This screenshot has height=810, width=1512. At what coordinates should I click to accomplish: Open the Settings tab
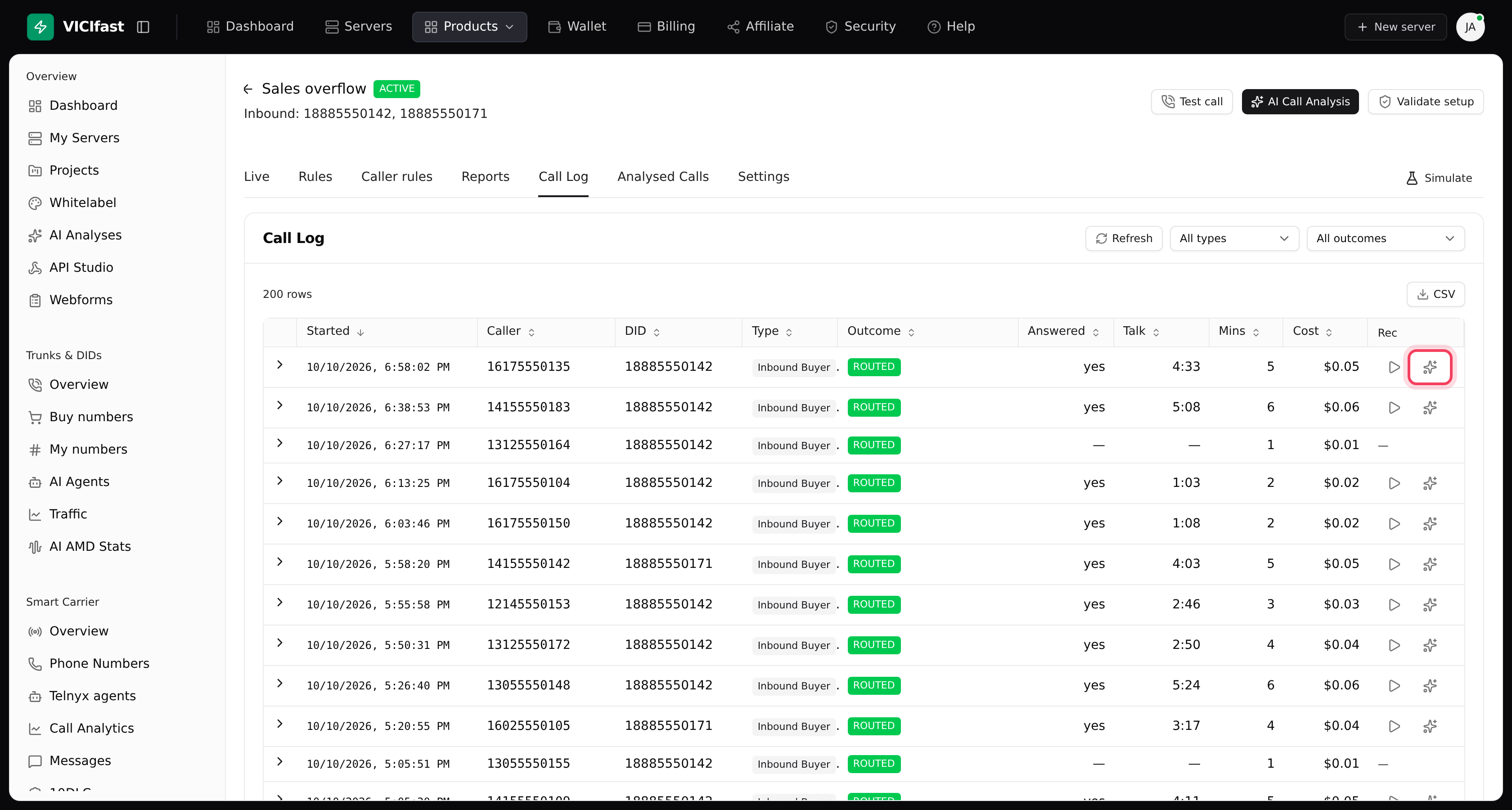tap(763, 177)
